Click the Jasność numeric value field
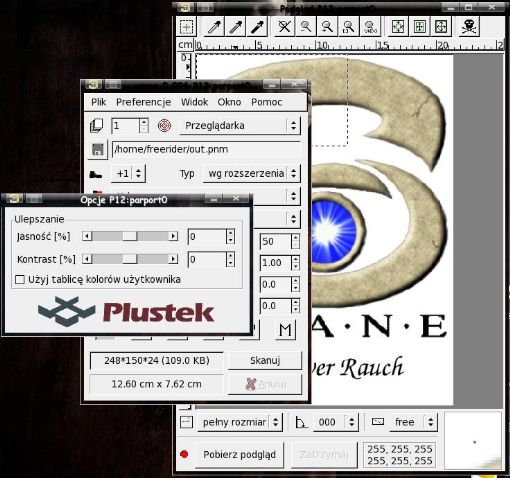The image size is (510, 478). (207, 237)
